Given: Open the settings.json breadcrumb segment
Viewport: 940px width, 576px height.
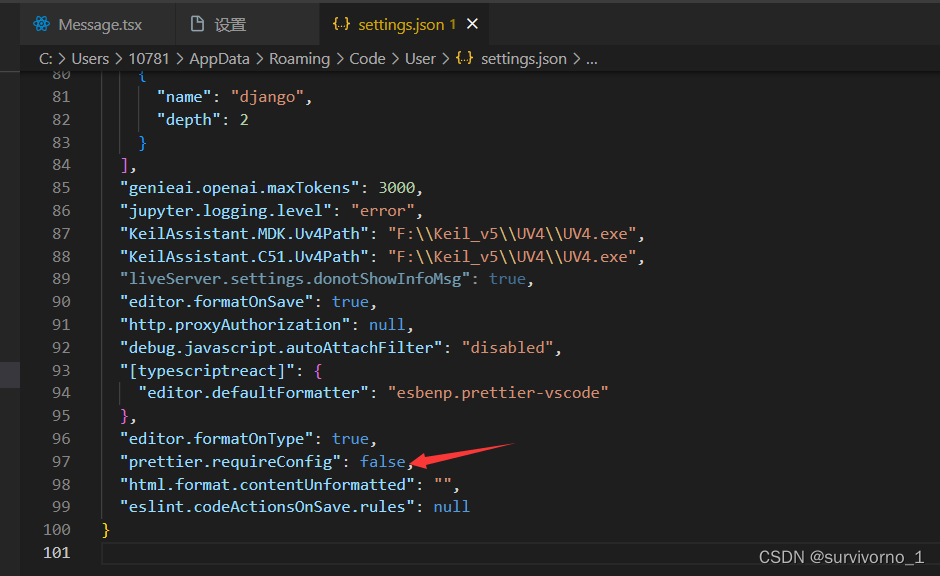Looking at the screenshot, I should (523, 59).
